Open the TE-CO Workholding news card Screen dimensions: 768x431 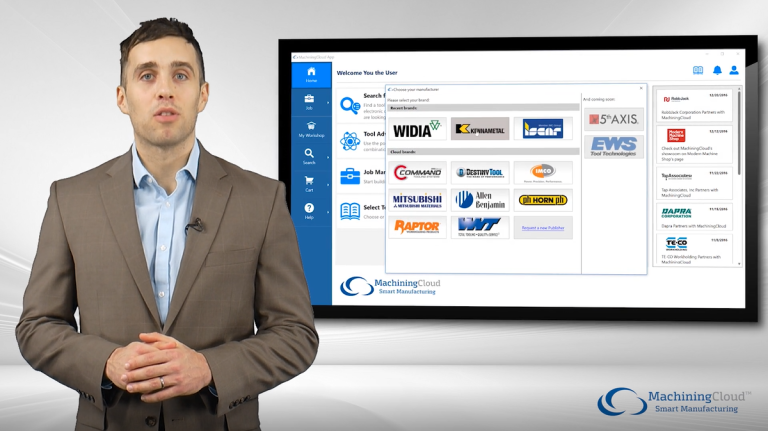(x=694, y=250)
